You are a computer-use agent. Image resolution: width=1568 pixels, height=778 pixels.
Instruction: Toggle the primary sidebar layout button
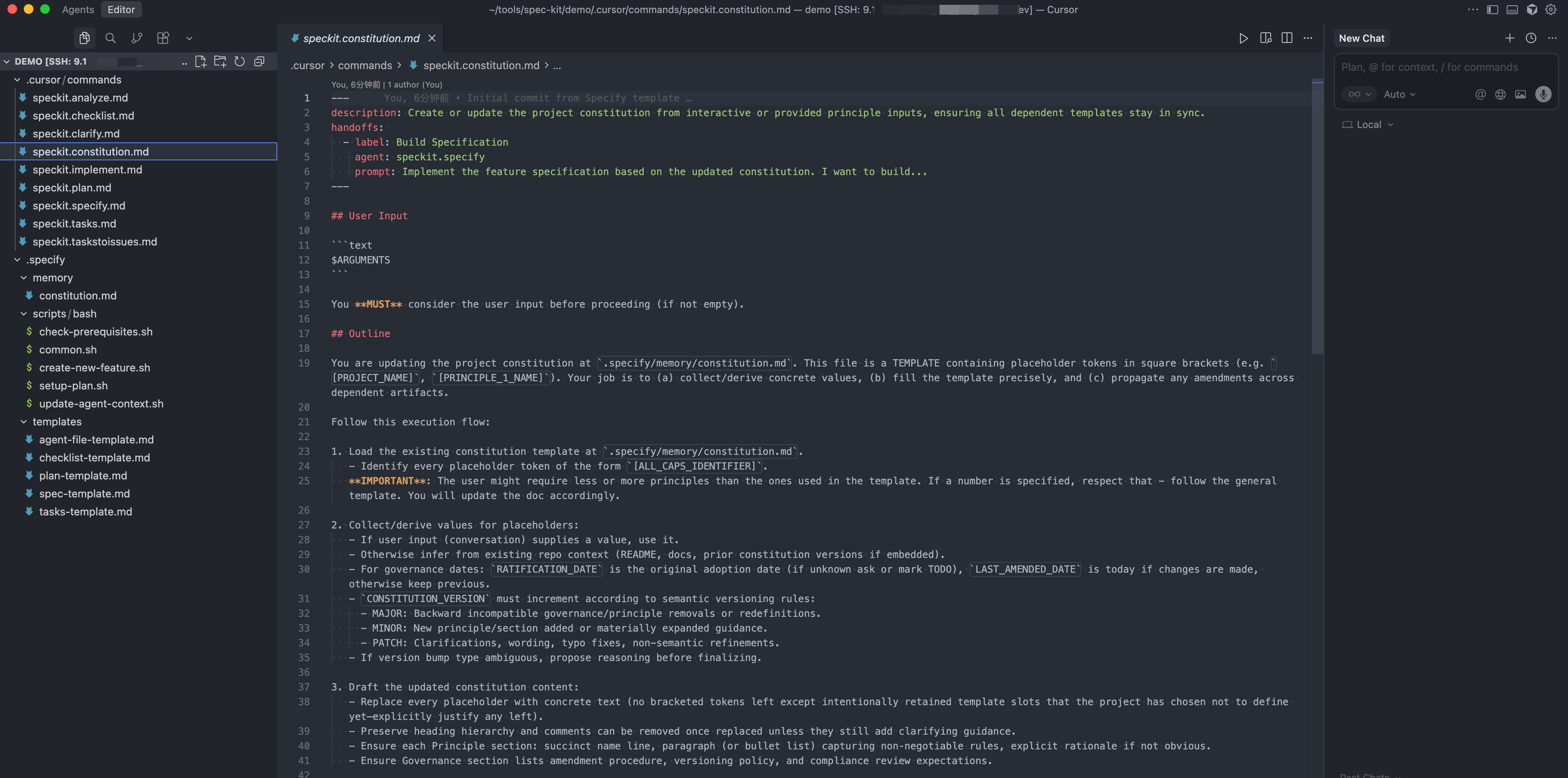coord(1492,10)
